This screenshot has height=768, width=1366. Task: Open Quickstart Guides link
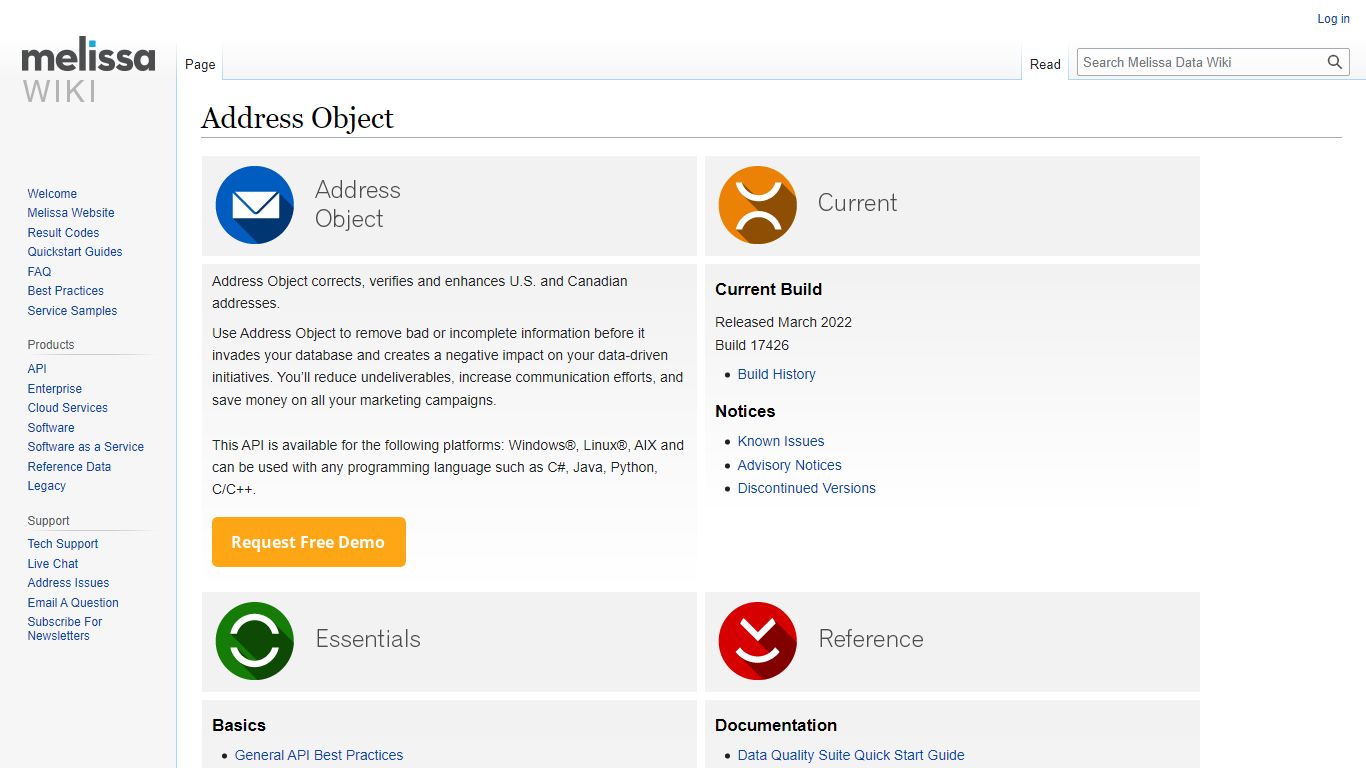click(75, 252)
